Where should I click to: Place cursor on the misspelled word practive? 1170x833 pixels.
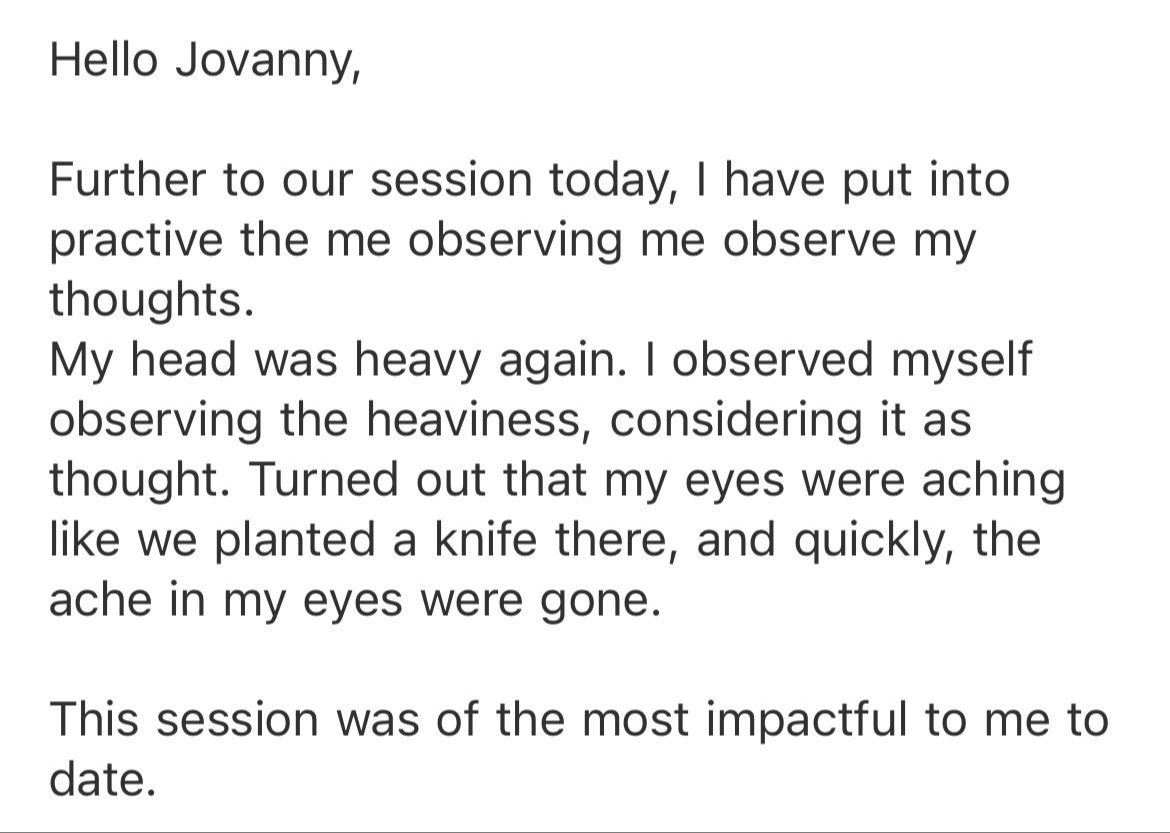136,243
